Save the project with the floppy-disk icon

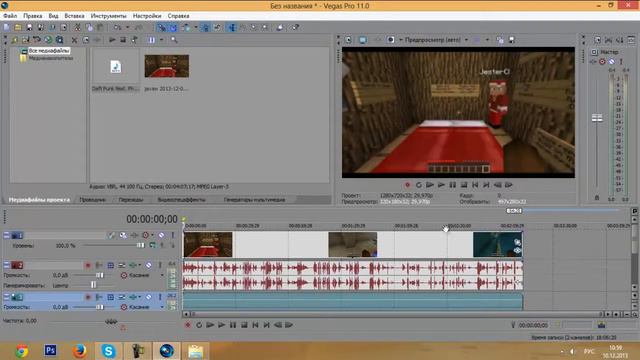[29, 27]
